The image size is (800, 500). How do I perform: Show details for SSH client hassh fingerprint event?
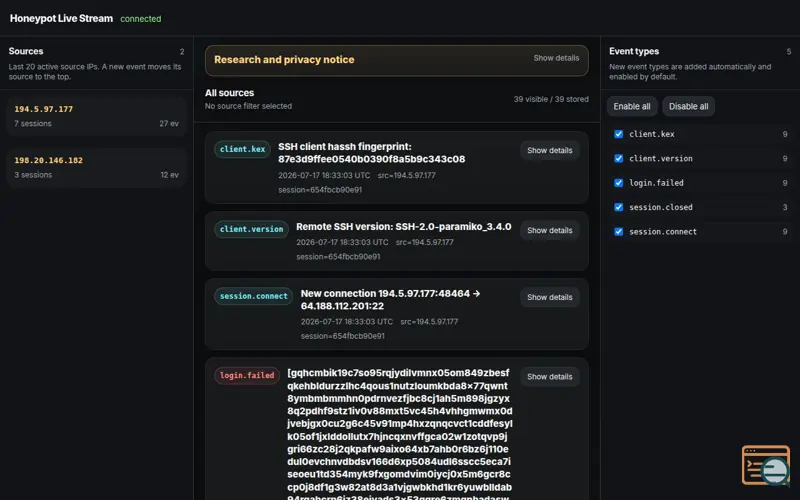coord(549,151)
